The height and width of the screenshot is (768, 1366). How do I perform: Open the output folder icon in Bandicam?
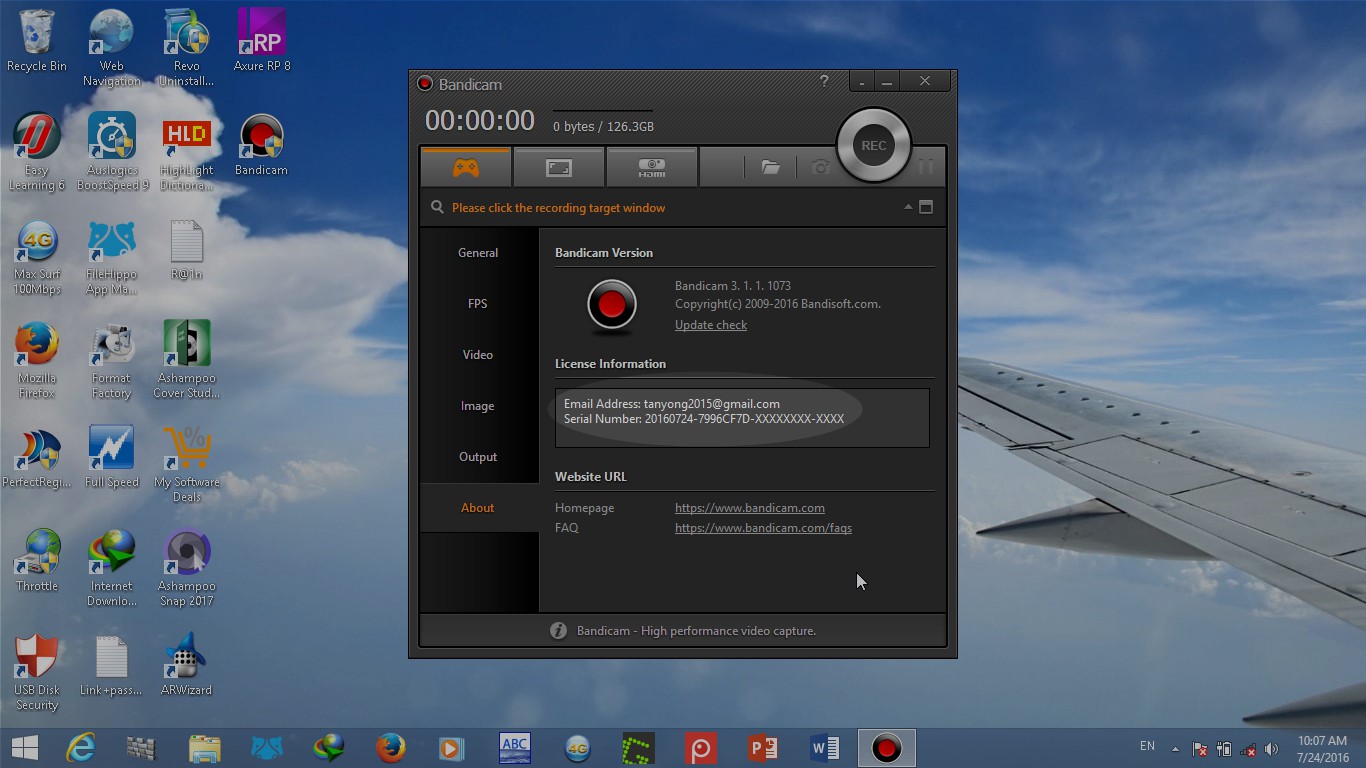pyautogui.click(x=770, y=168)
